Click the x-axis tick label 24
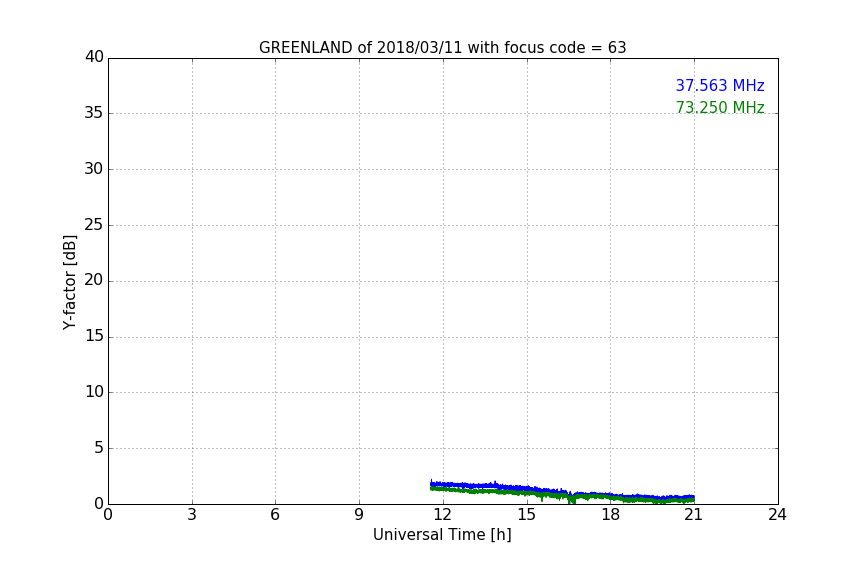The height and width of the screenshot is (576, 864). (777, 515)
